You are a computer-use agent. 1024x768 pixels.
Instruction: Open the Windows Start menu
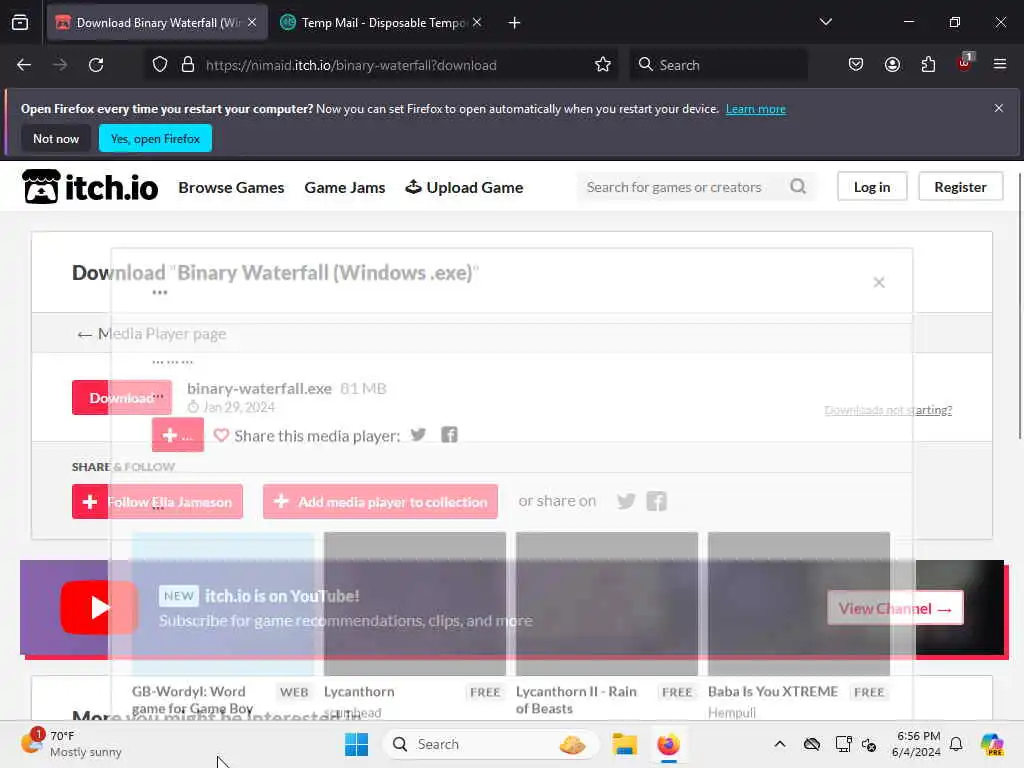(357, 744)
